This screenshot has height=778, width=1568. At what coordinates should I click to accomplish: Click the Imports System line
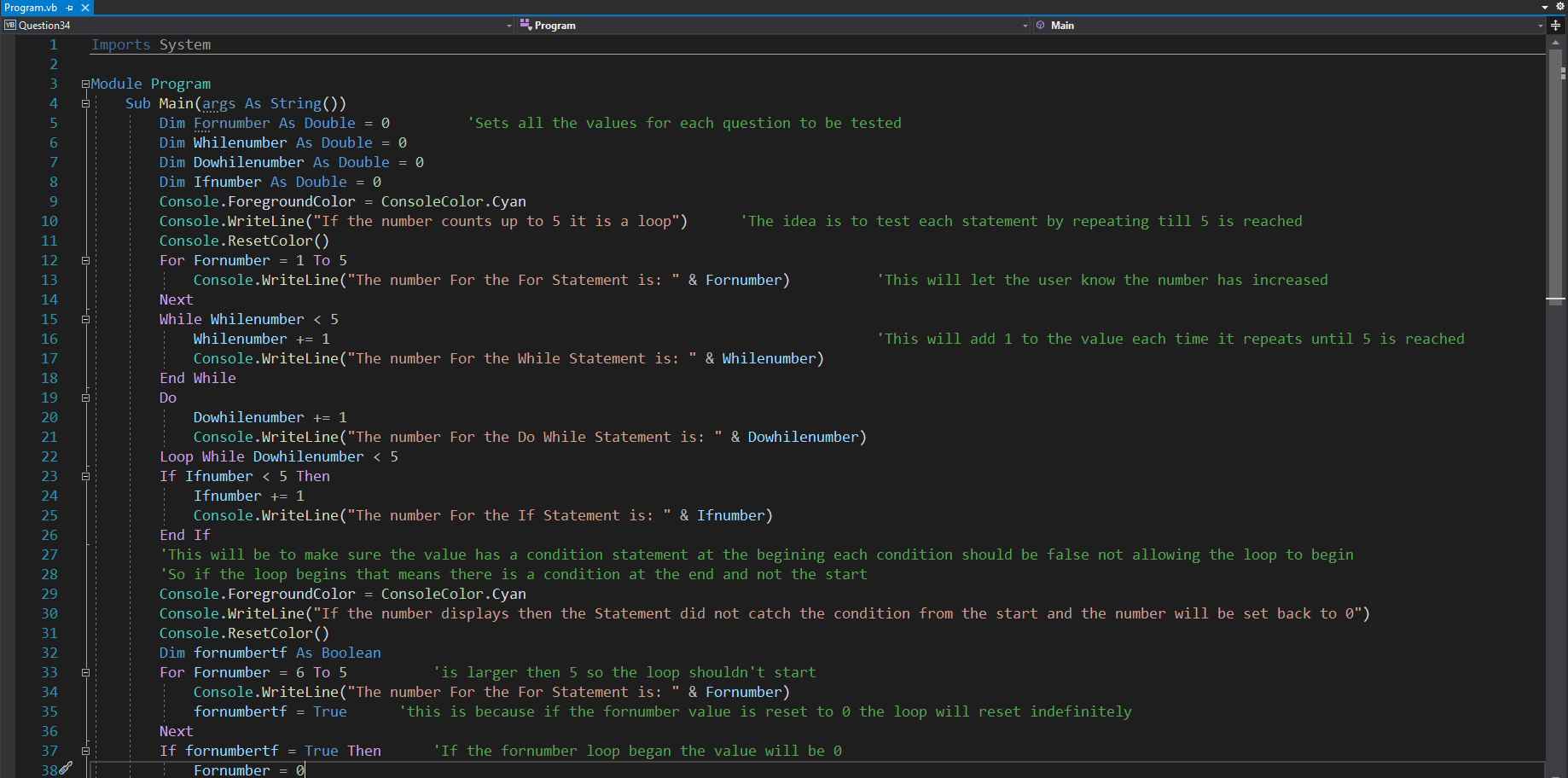[x=151, y=44]
